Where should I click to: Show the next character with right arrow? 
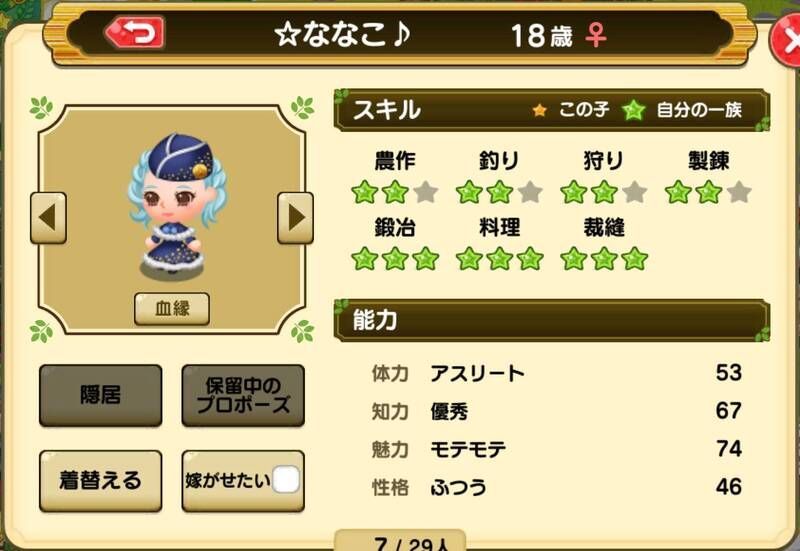pyautogui.click(x=295, y=218)
